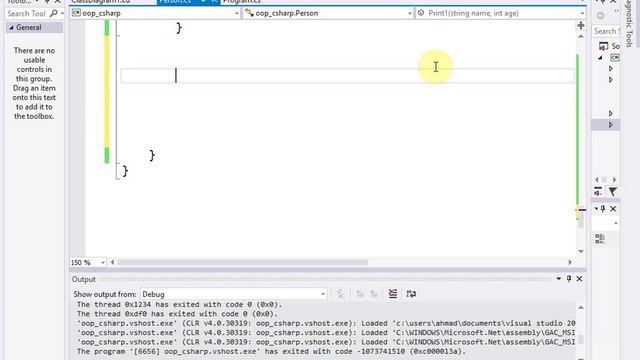Close the Output panel

click(x=579, y=279)
